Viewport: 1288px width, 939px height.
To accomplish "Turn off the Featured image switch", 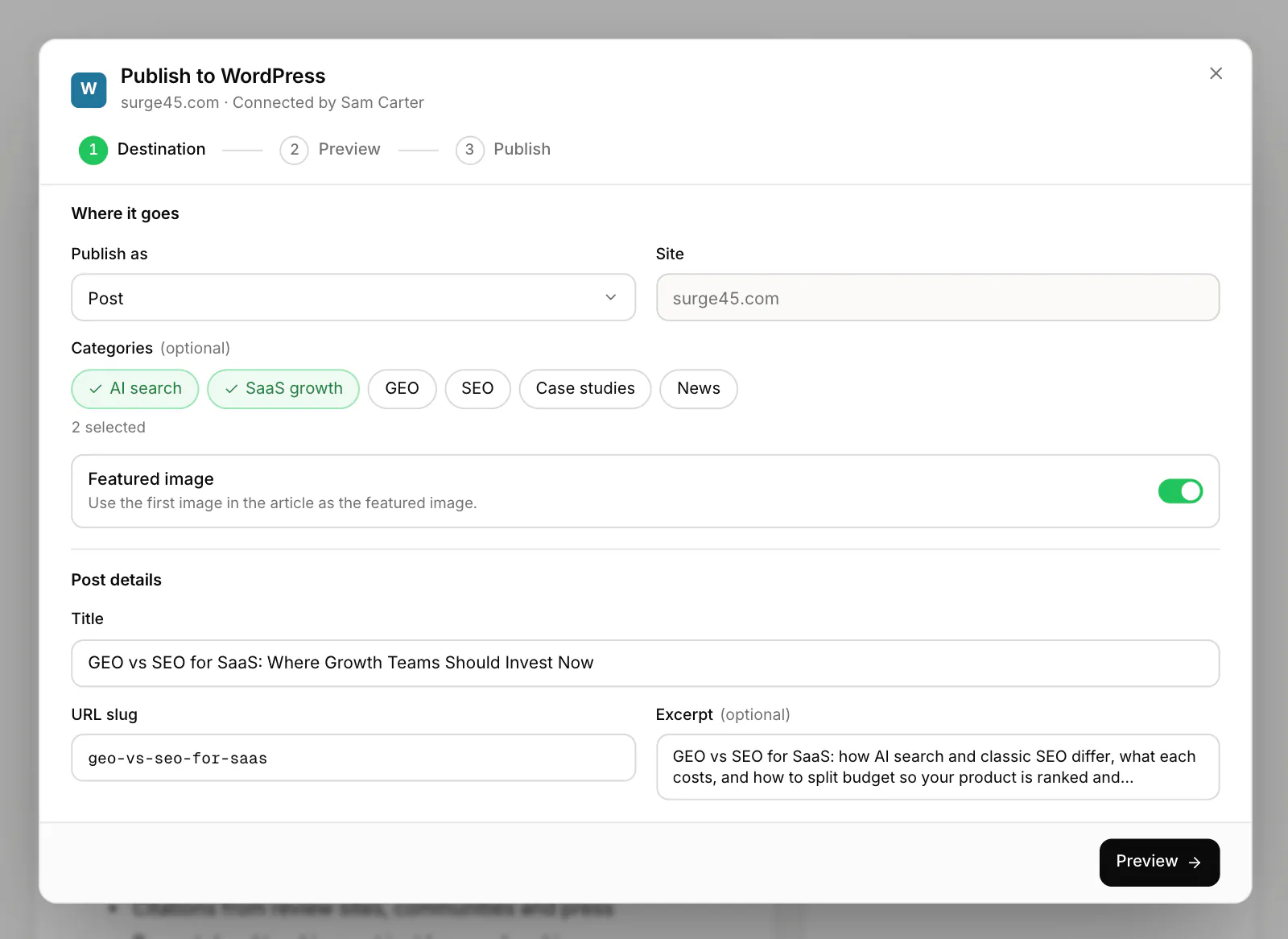I will [1180, 491].
